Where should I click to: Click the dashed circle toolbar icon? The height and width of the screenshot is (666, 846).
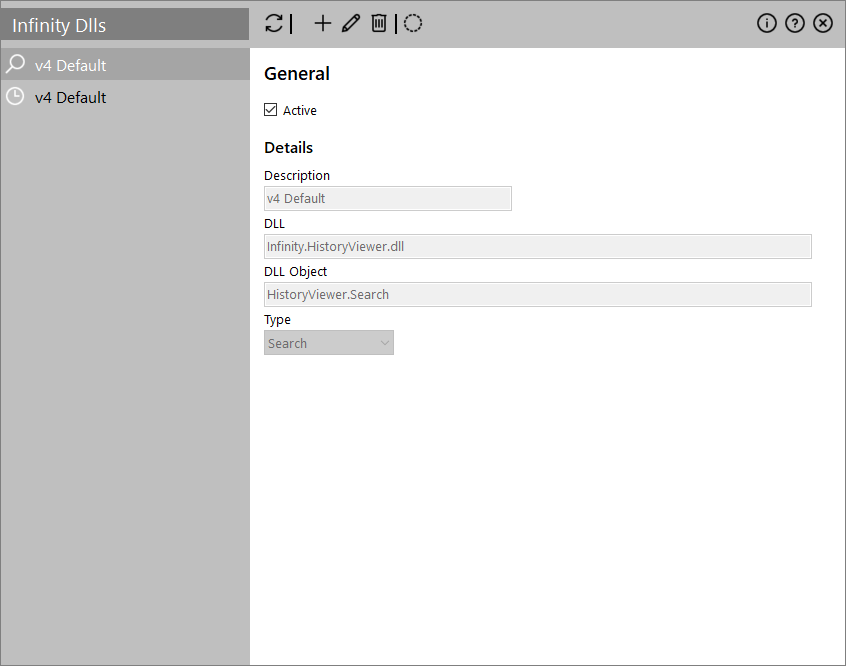click(x=413, y=23)
